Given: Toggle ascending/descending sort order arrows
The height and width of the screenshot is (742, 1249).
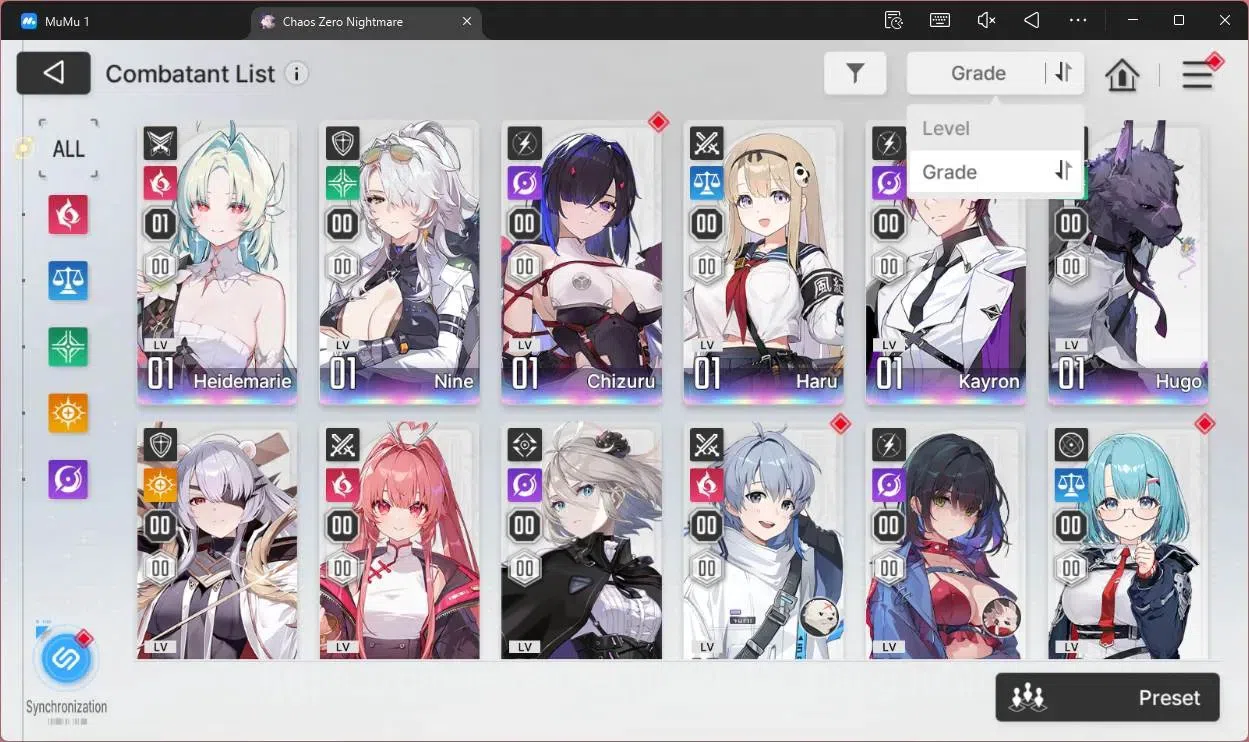Looking at the screenshot, I should pyautogui.click(x=1063, y=73).
